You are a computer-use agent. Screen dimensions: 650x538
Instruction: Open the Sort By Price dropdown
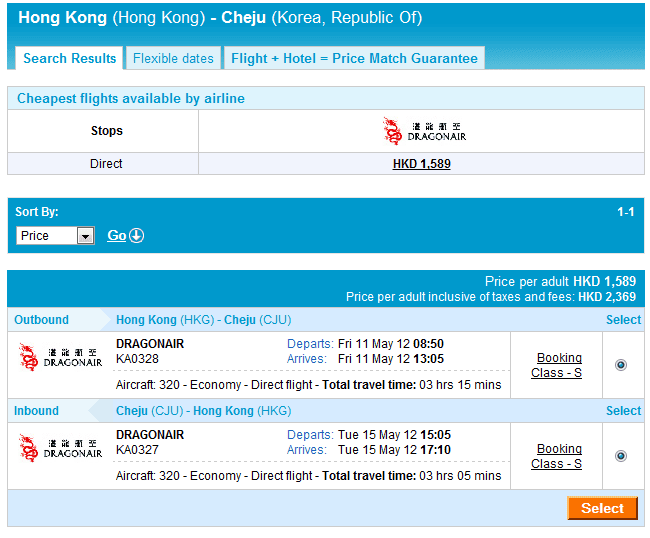[x=56, y=236]
